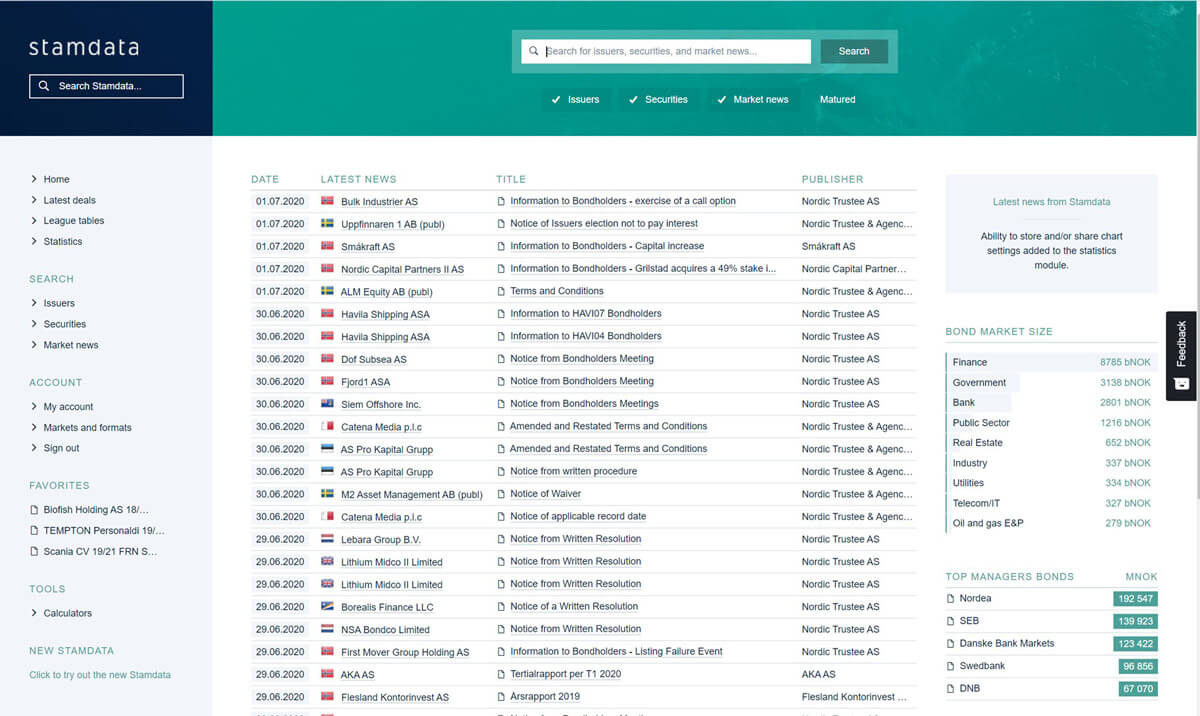
Task: Click the teal Search button
Action: click(854, 51)
